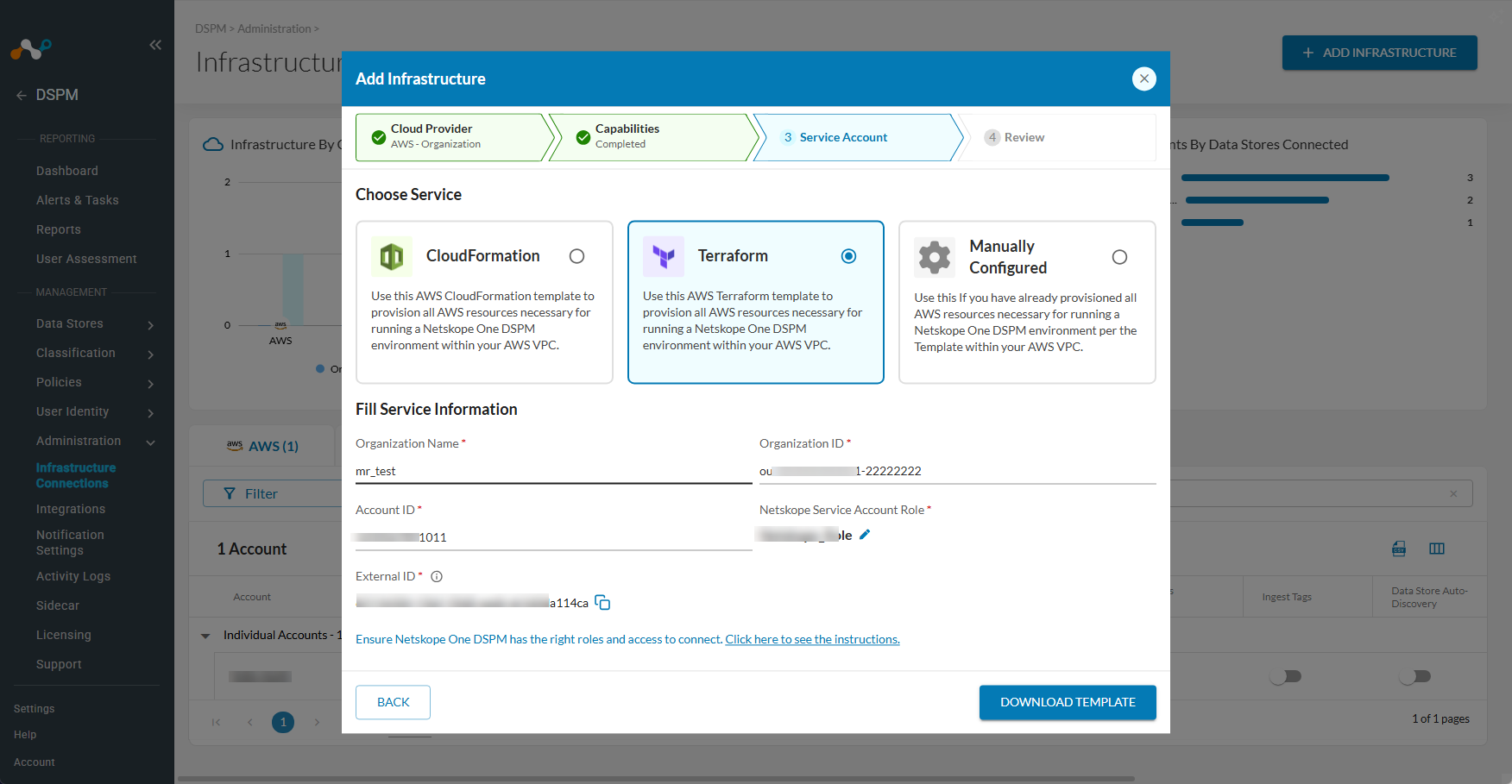
Task: Open Alerts & Tasks in the sidebar
Action: point(78,200)
